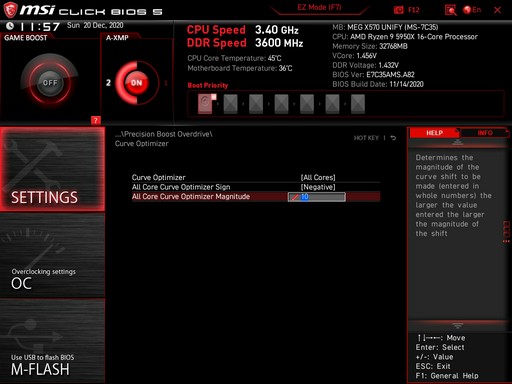512x384 pixels.
Task: Click the VCore 1.456V reading
Action: click(354, 56)
